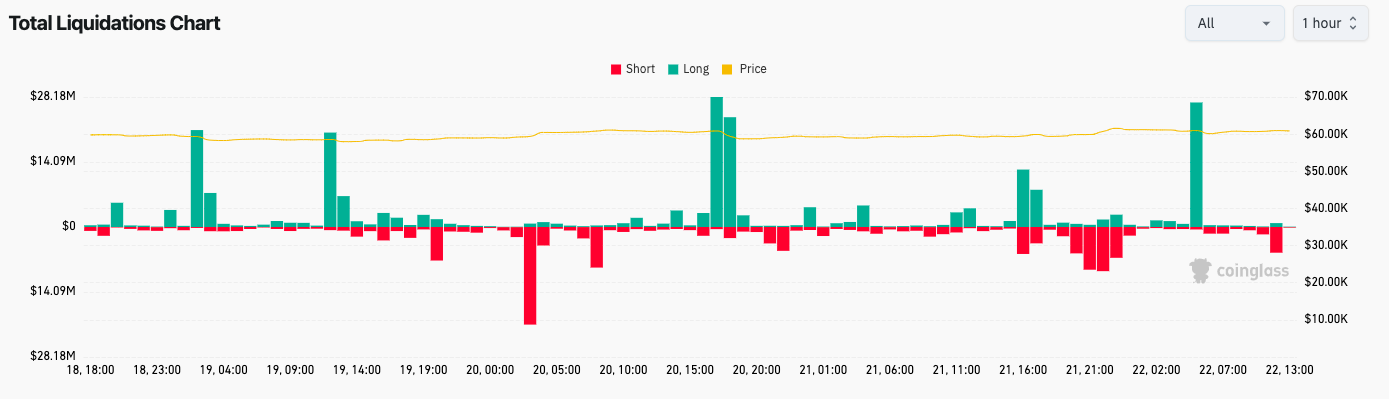Click the top $28.18M axis label
The image size is (1389, 399).
click(54, 96)
